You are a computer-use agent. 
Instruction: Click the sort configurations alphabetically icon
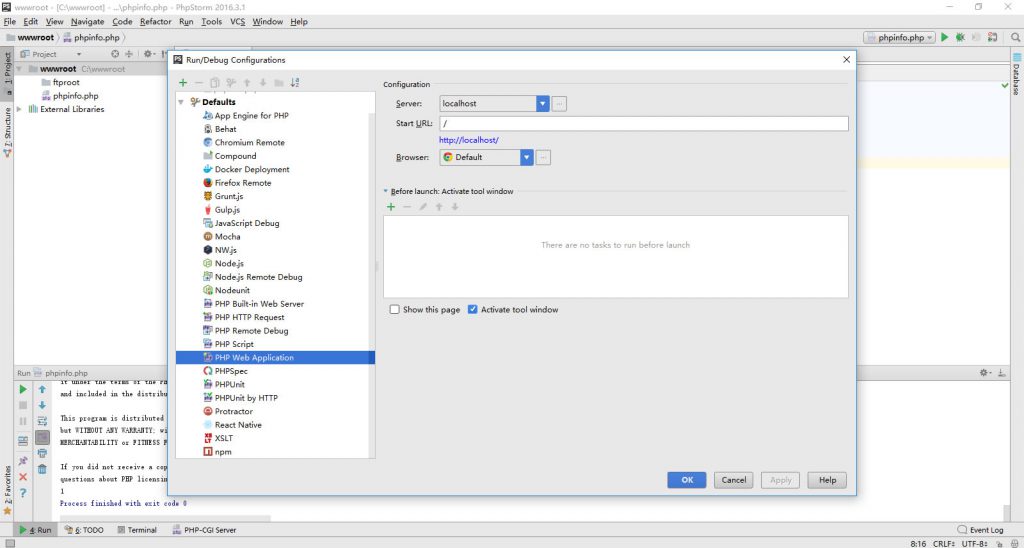click(295, 82)
